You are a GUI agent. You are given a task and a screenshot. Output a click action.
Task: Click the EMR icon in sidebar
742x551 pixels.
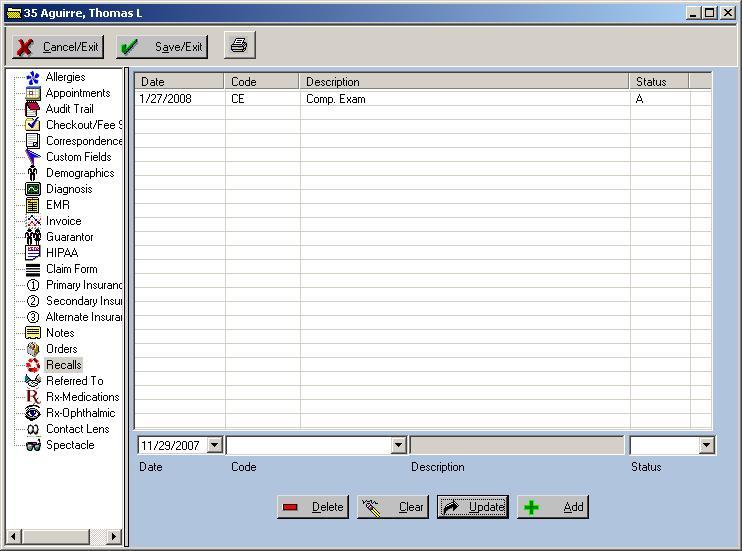[33, 205]
